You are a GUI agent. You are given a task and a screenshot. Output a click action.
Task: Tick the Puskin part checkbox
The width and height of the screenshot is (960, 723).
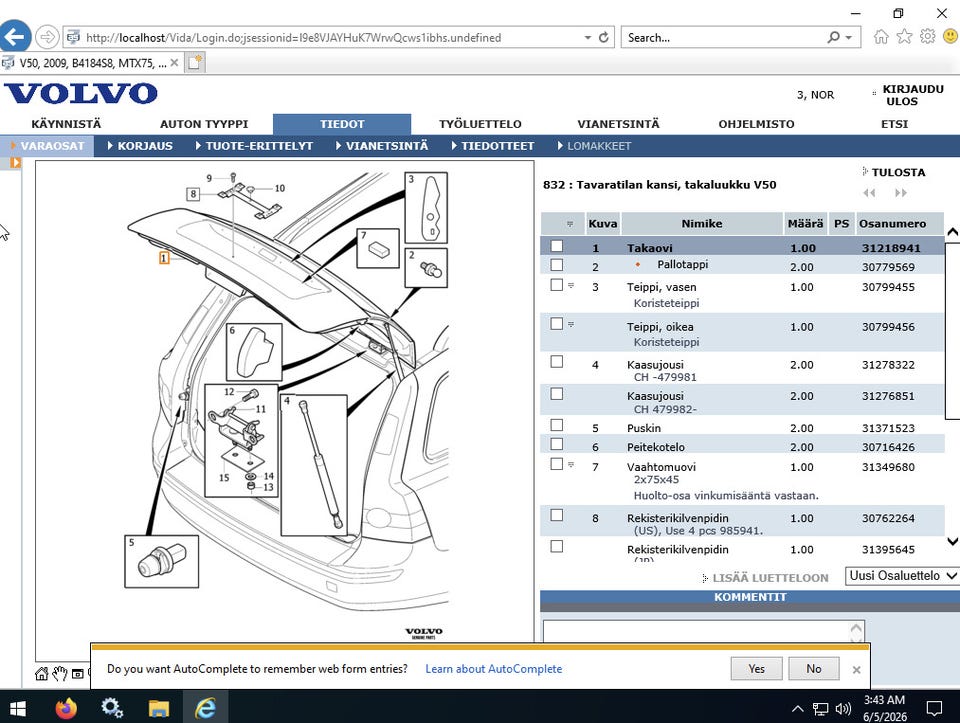[557, 425]
